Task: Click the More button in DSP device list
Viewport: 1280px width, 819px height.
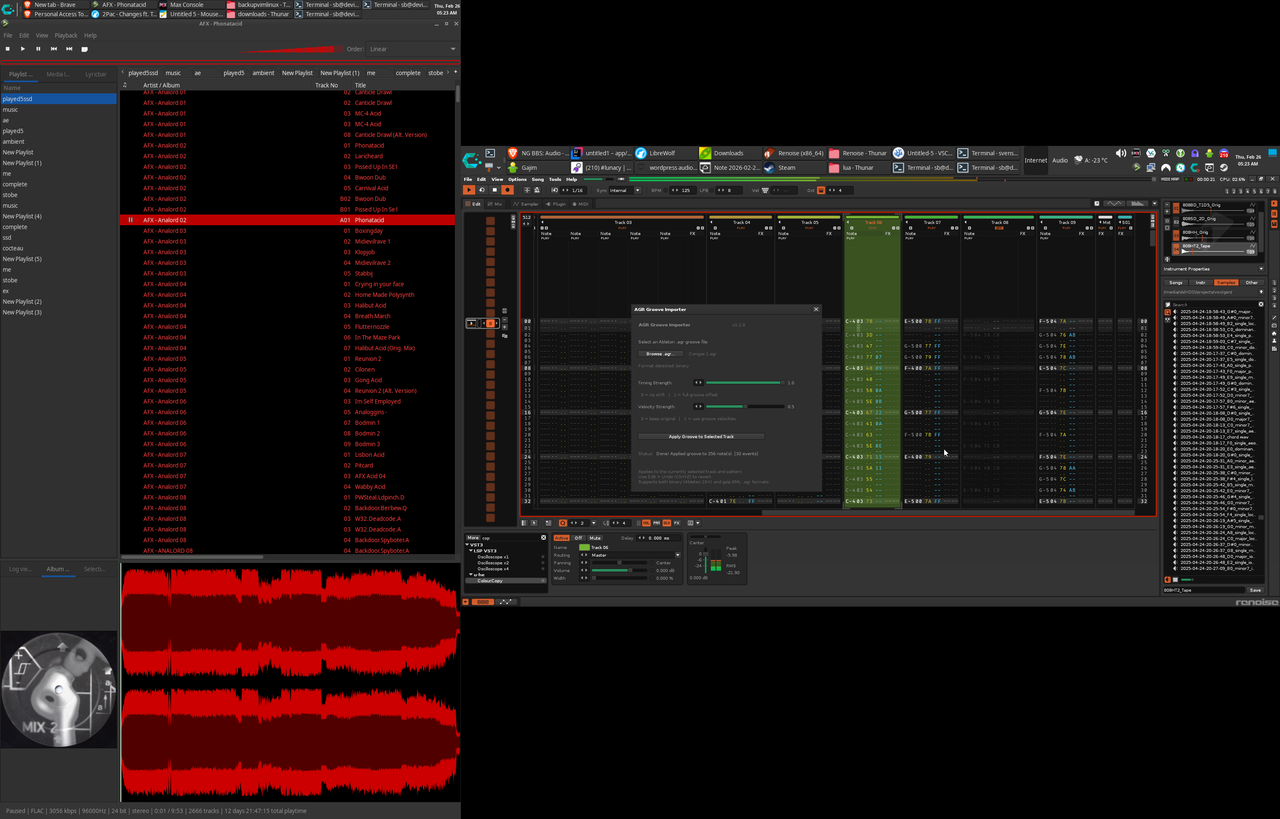Action: click(x=472, y=538)
